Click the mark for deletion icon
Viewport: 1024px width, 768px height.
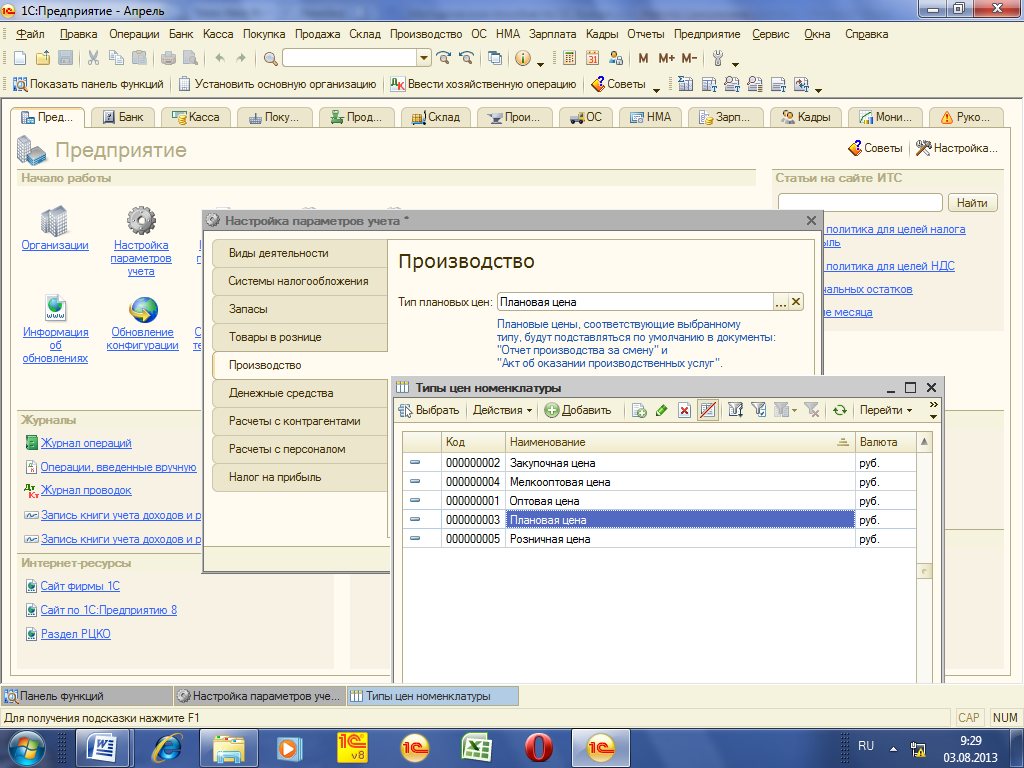684,410
